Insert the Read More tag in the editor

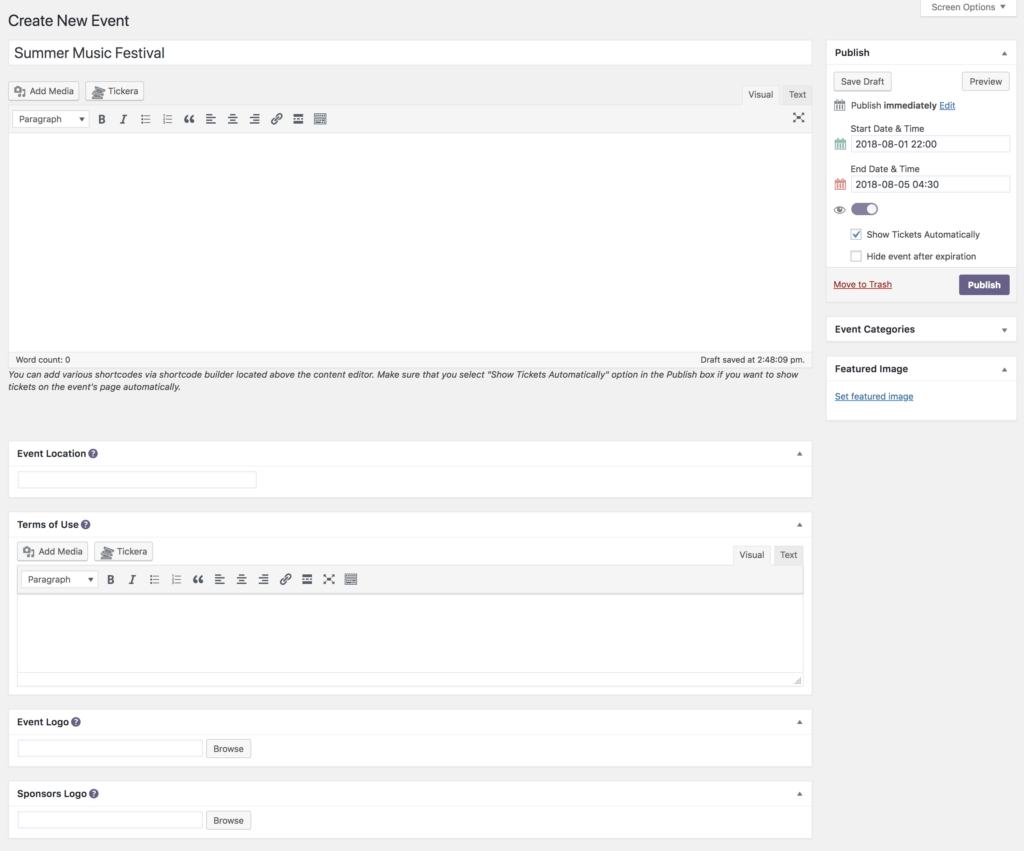coord(298,119)
